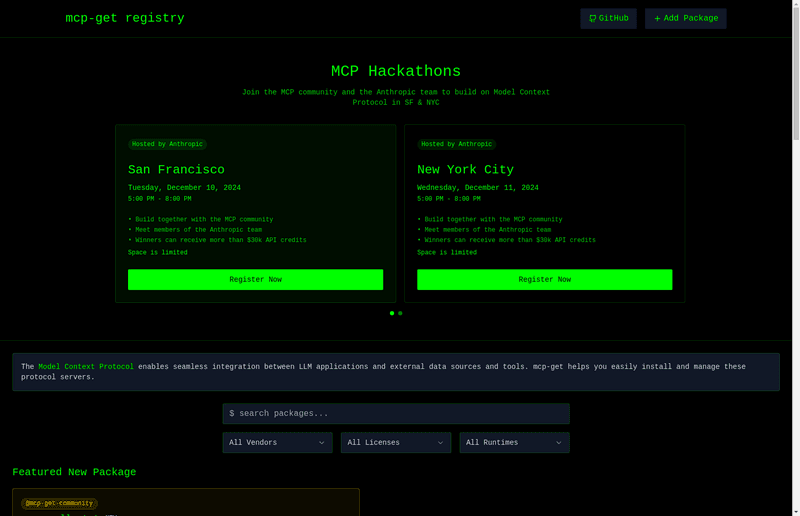Register Now for New York City hackathon
This screenshot has width=800, height=516.
point(544,279)
